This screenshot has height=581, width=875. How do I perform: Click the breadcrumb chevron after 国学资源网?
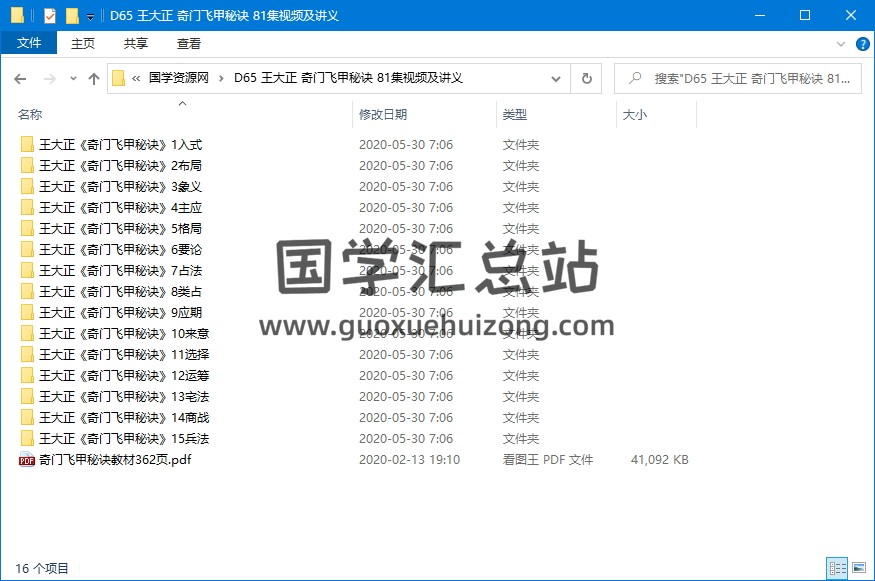(x=222, y=78)
